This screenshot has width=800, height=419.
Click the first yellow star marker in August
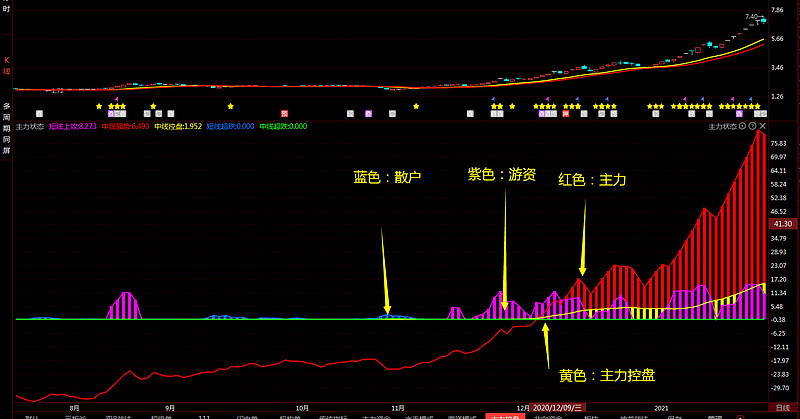(99, 106)
